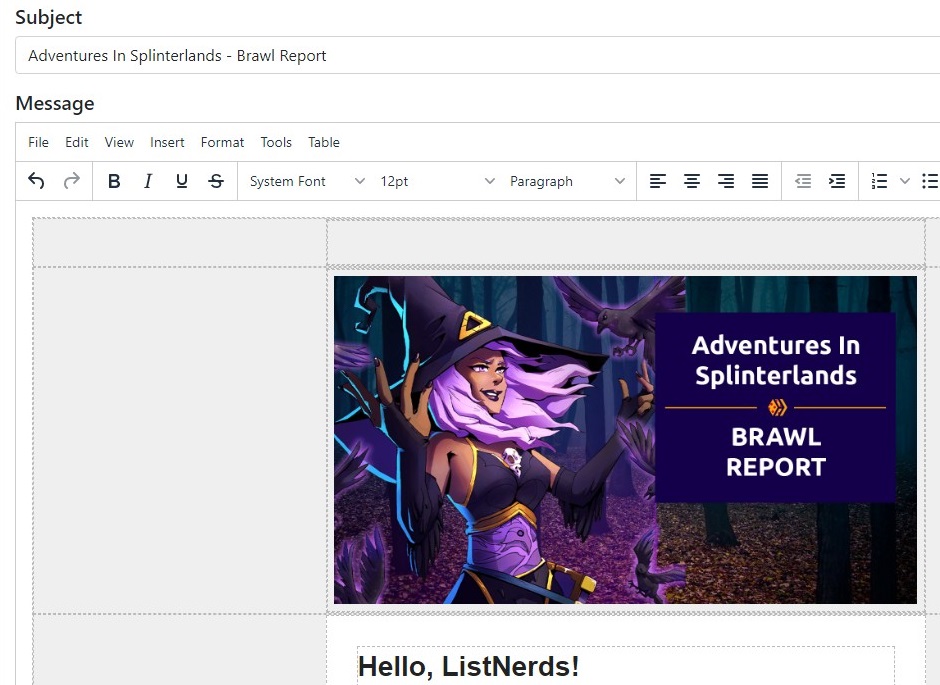Align text right
Screen dimensions: 940x685
(726, 181)
